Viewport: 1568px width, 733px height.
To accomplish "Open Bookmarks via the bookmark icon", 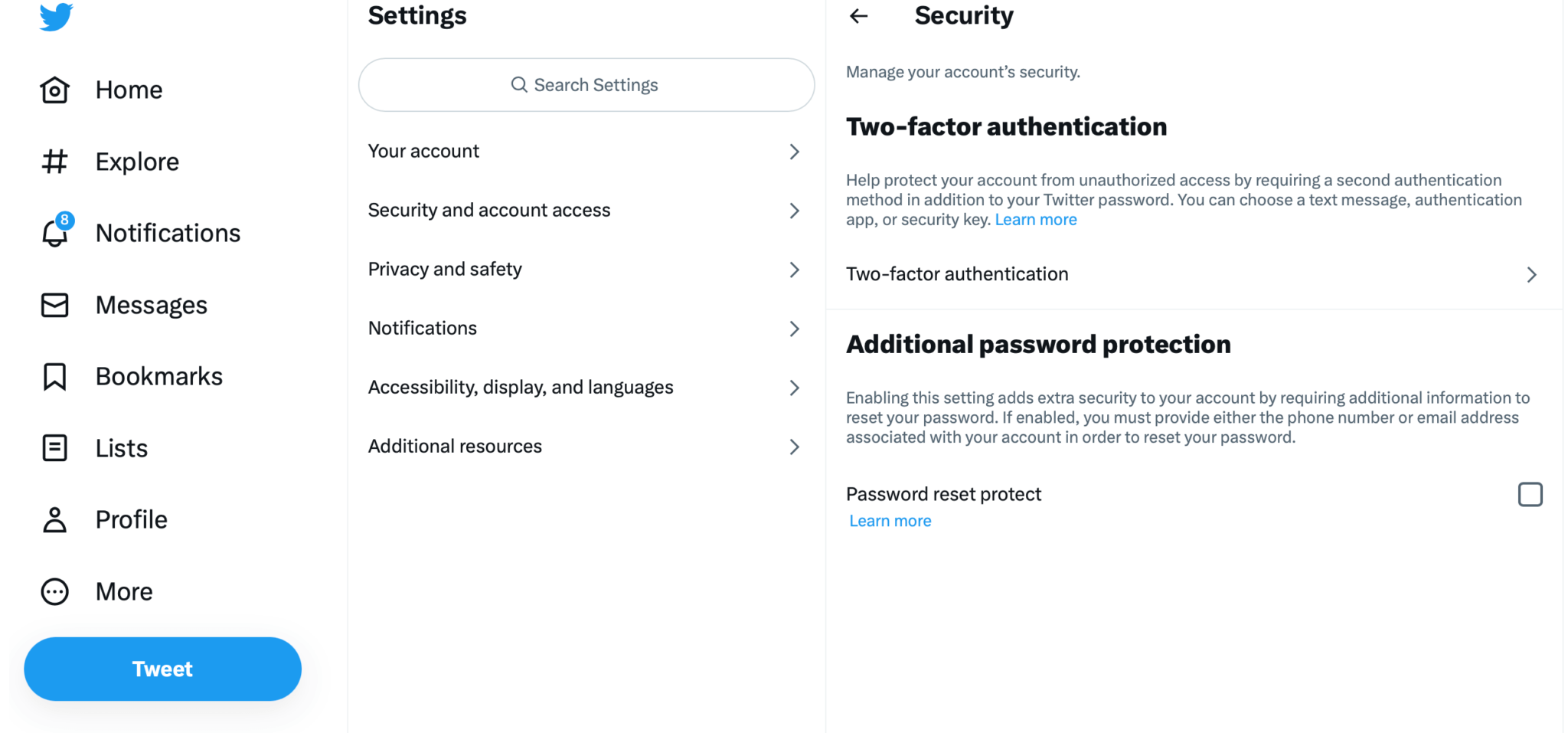I will pyautogui.click(x=54, y=377).
